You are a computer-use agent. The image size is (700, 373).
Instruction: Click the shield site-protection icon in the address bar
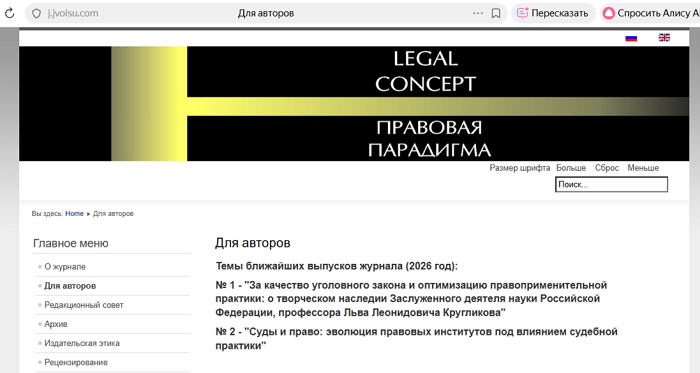click(37, 13)
